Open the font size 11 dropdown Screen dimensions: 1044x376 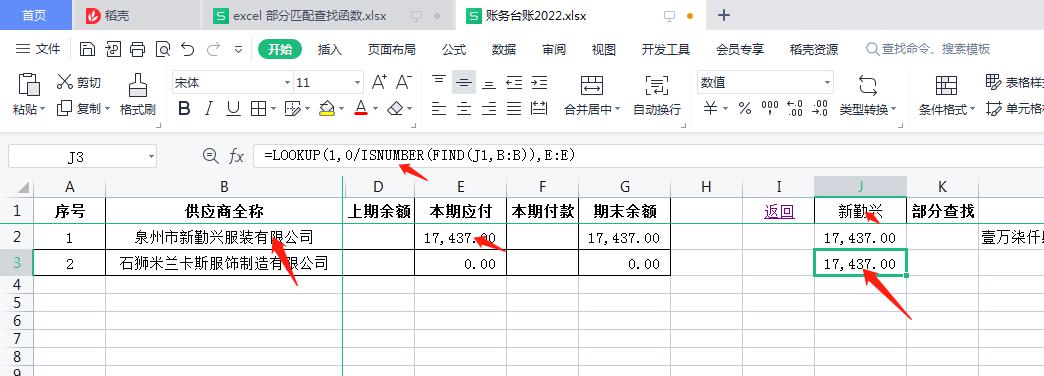point(358,83)
